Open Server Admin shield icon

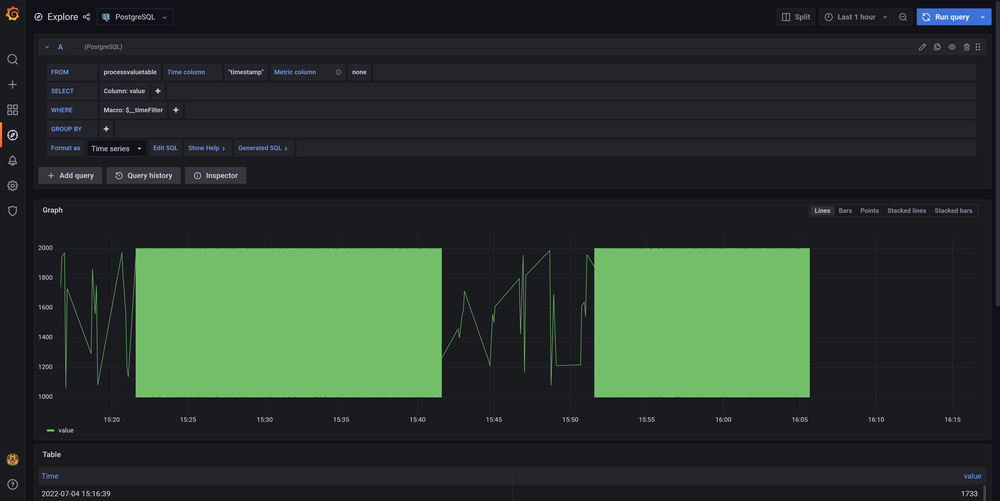[12, 211]
